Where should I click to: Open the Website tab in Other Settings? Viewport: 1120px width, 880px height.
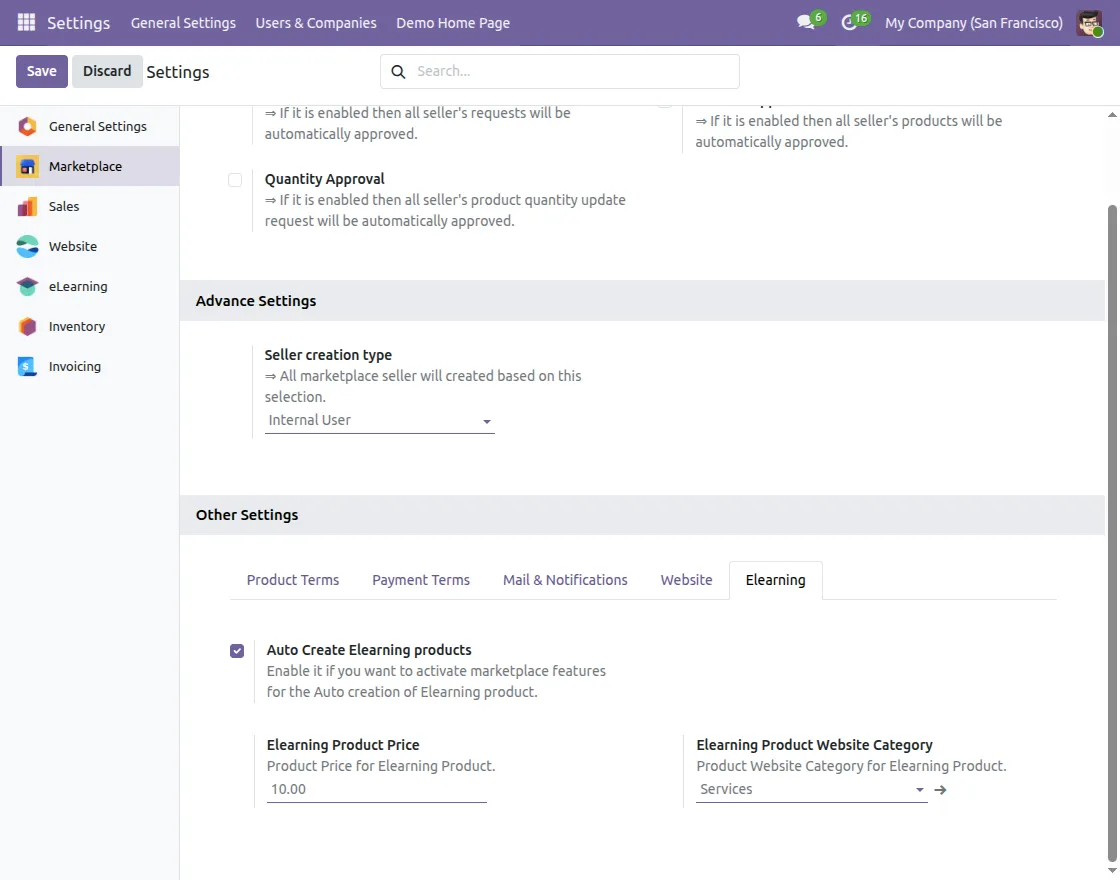(x=686, y=580)
